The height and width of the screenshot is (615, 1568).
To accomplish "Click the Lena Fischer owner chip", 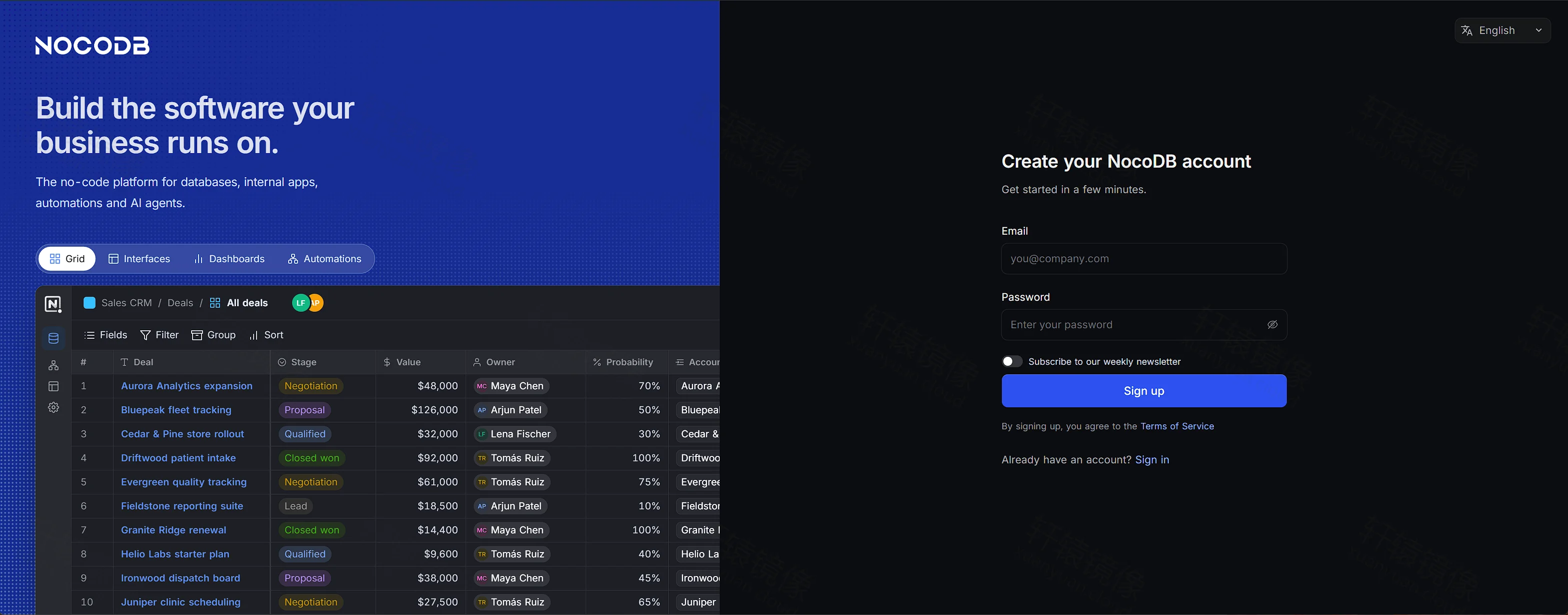I will point(515,434).
